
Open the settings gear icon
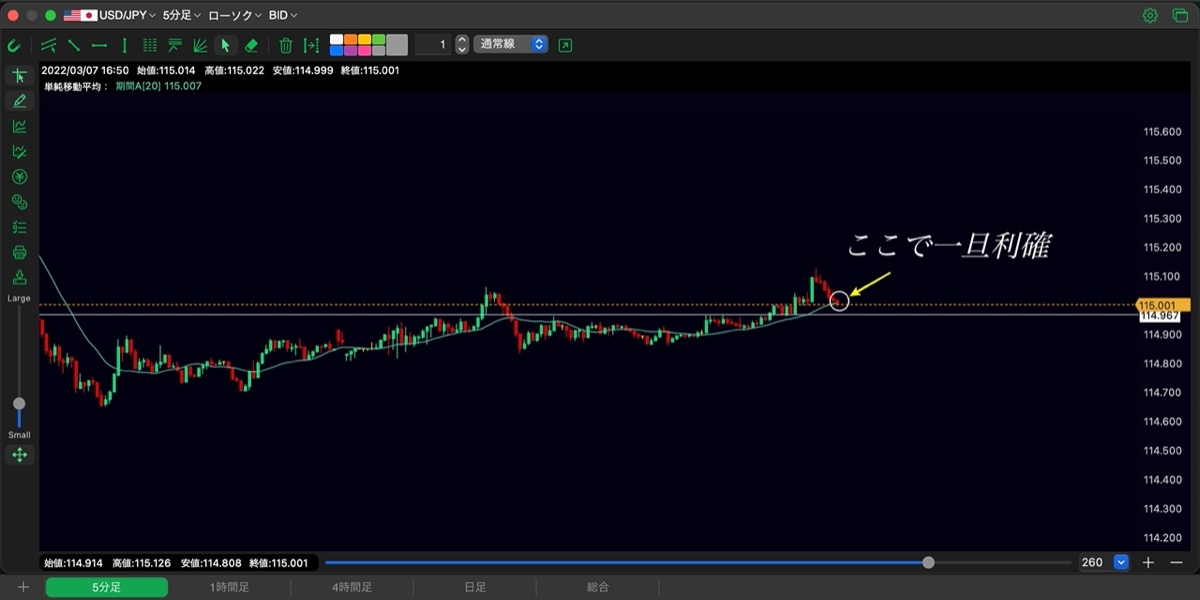(x=1150, y=16)
